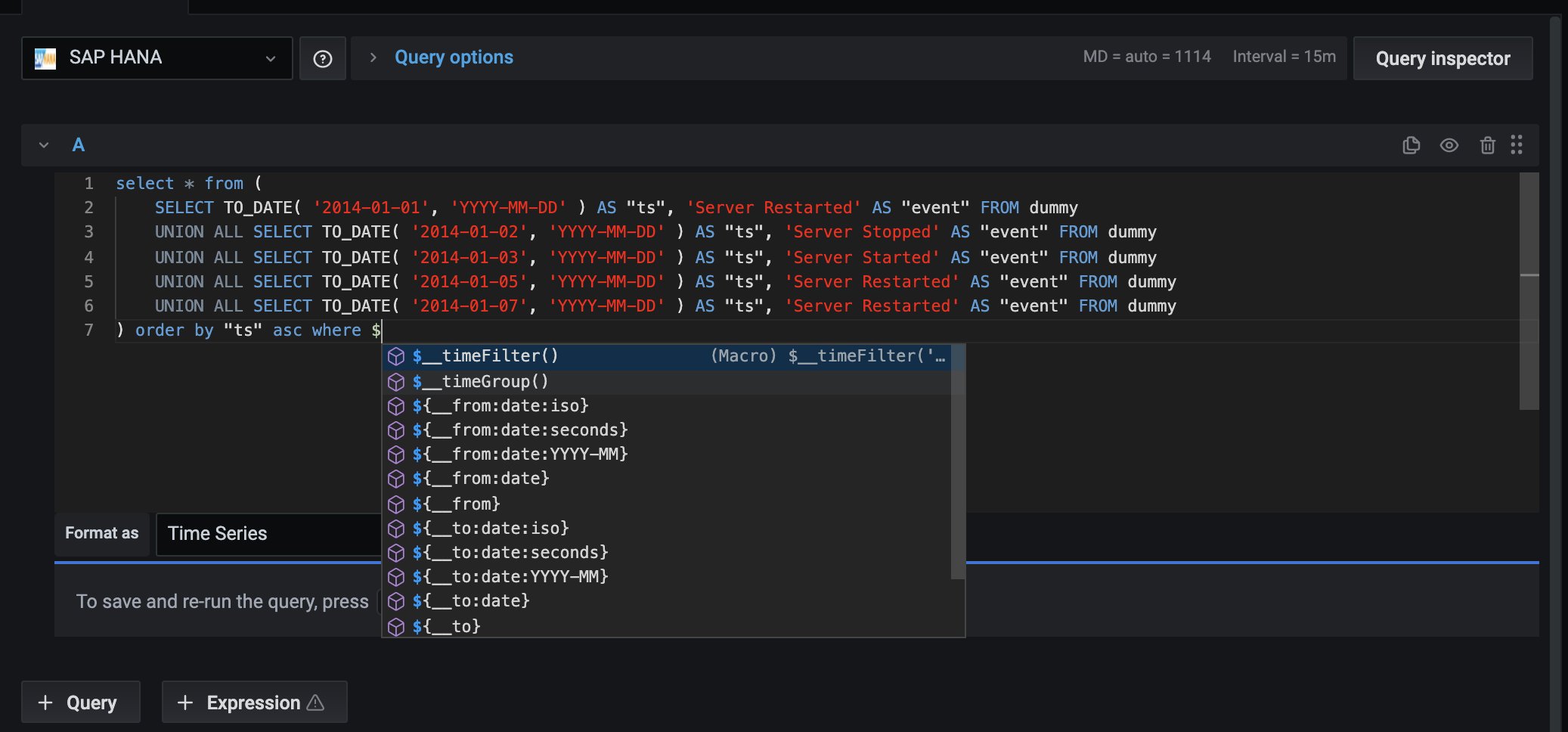Toggle query A visibility with eye icon
Screen dimensions: 1568x732
coord(1449,145)
